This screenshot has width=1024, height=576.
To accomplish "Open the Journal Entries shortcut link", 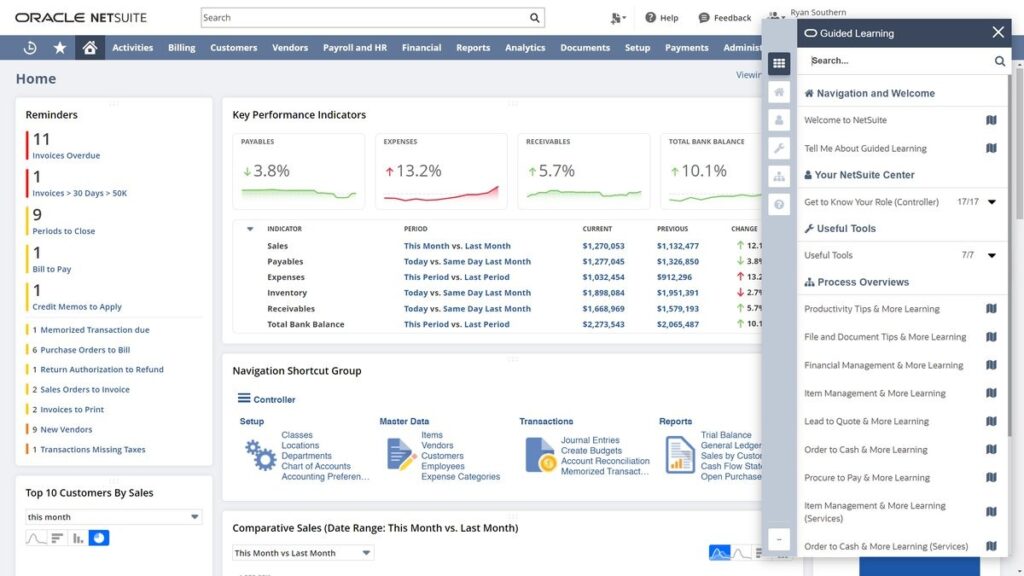I will point(590,440).
